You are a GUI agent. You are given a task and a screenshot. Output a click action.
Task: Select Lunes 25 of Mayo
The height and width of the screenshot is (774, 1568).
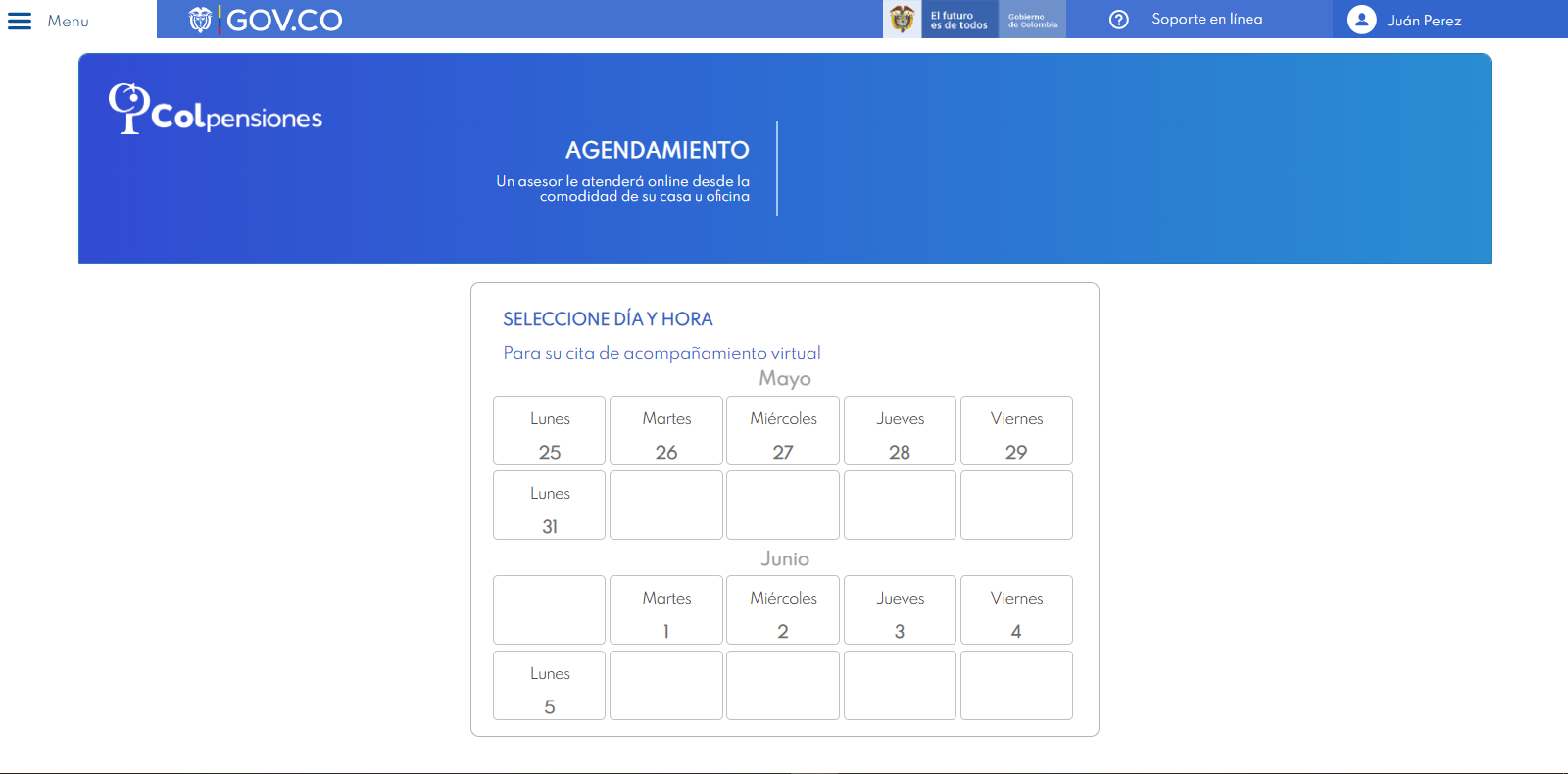point(550,430)
